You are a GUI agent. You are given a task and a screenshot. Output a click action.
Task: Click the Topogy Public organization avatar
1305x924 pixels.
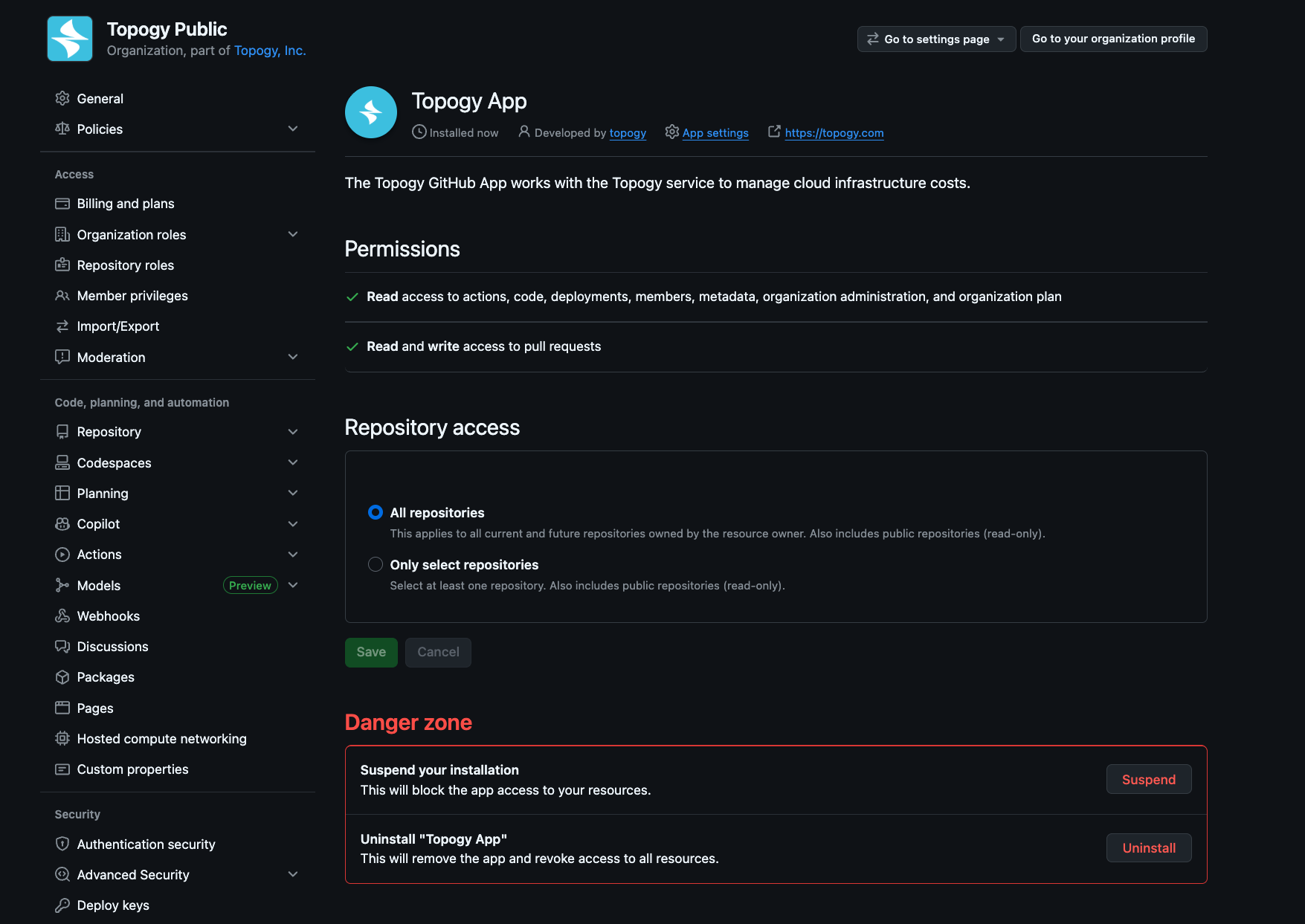(x=70, y=39)
